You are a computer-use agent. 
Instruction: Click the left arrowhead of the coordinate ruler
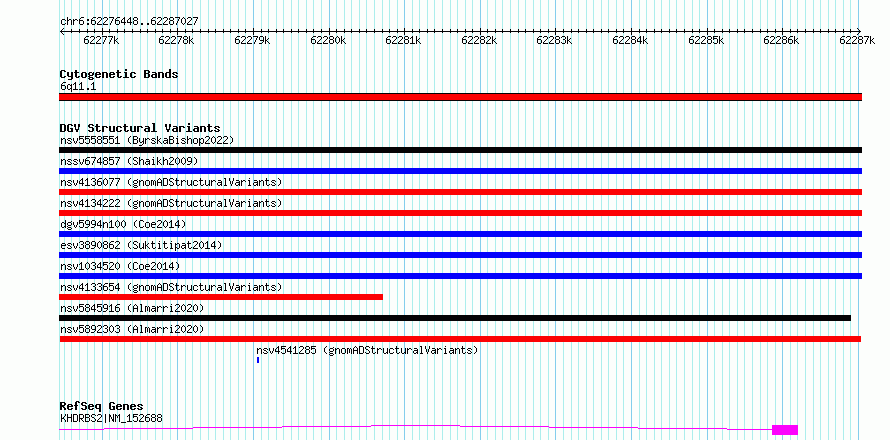tap(62, 31)
